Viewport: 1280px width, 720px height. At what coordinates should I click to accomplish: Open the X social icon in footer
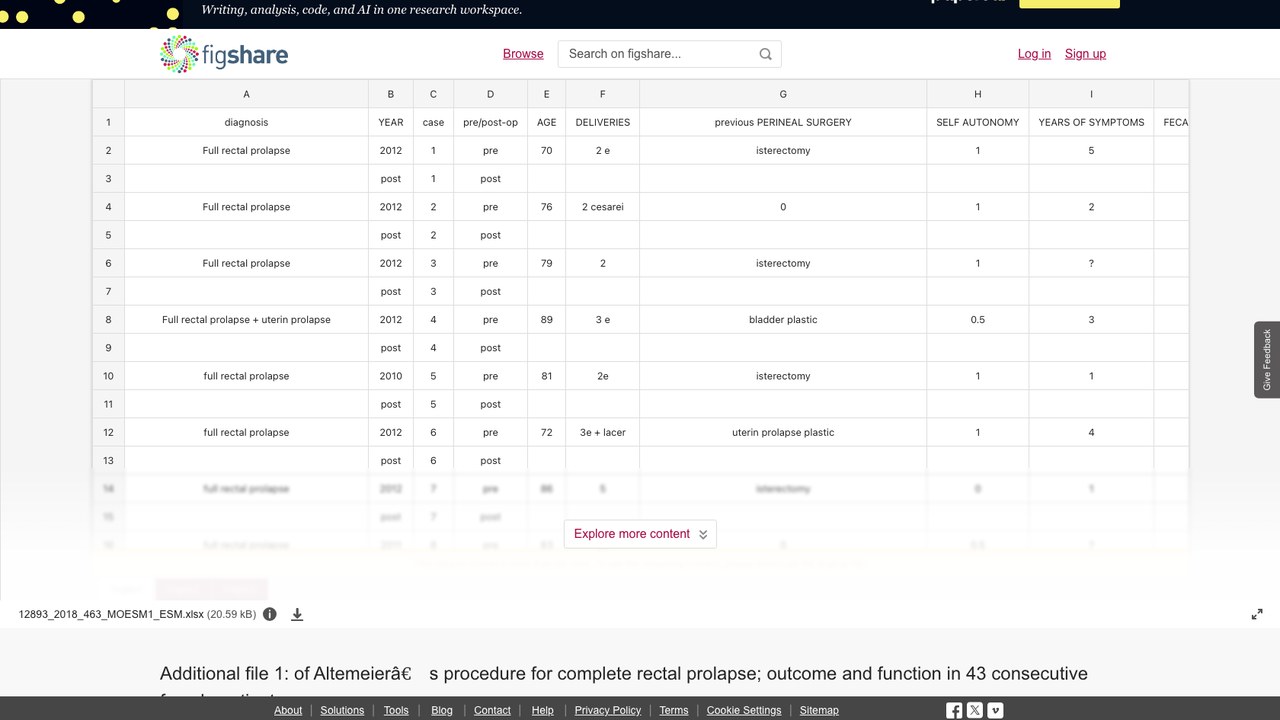[x=975, y=710]
